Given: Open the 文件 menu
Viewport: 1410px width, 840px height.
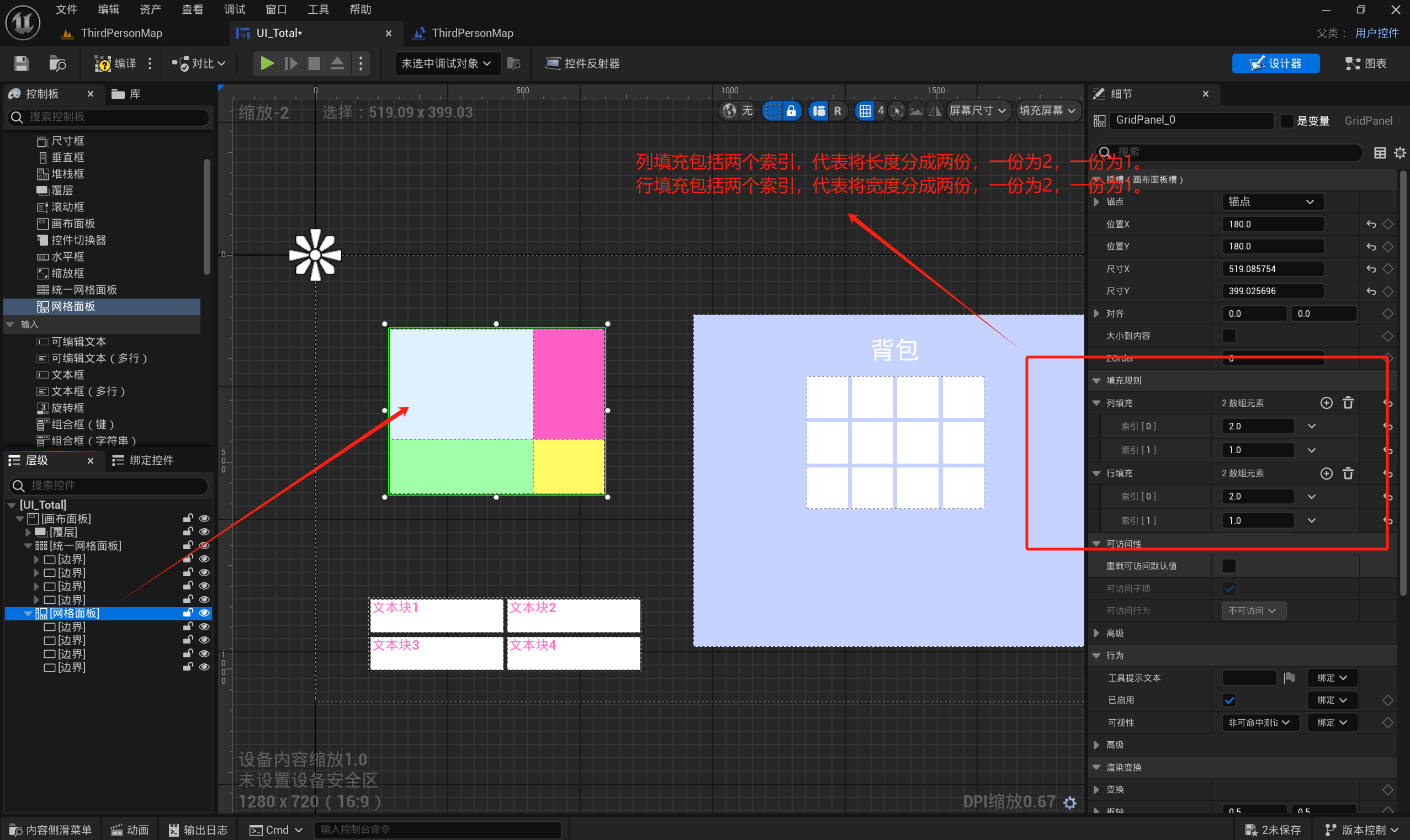Looking at the screenshot, I should pos(66,9).
